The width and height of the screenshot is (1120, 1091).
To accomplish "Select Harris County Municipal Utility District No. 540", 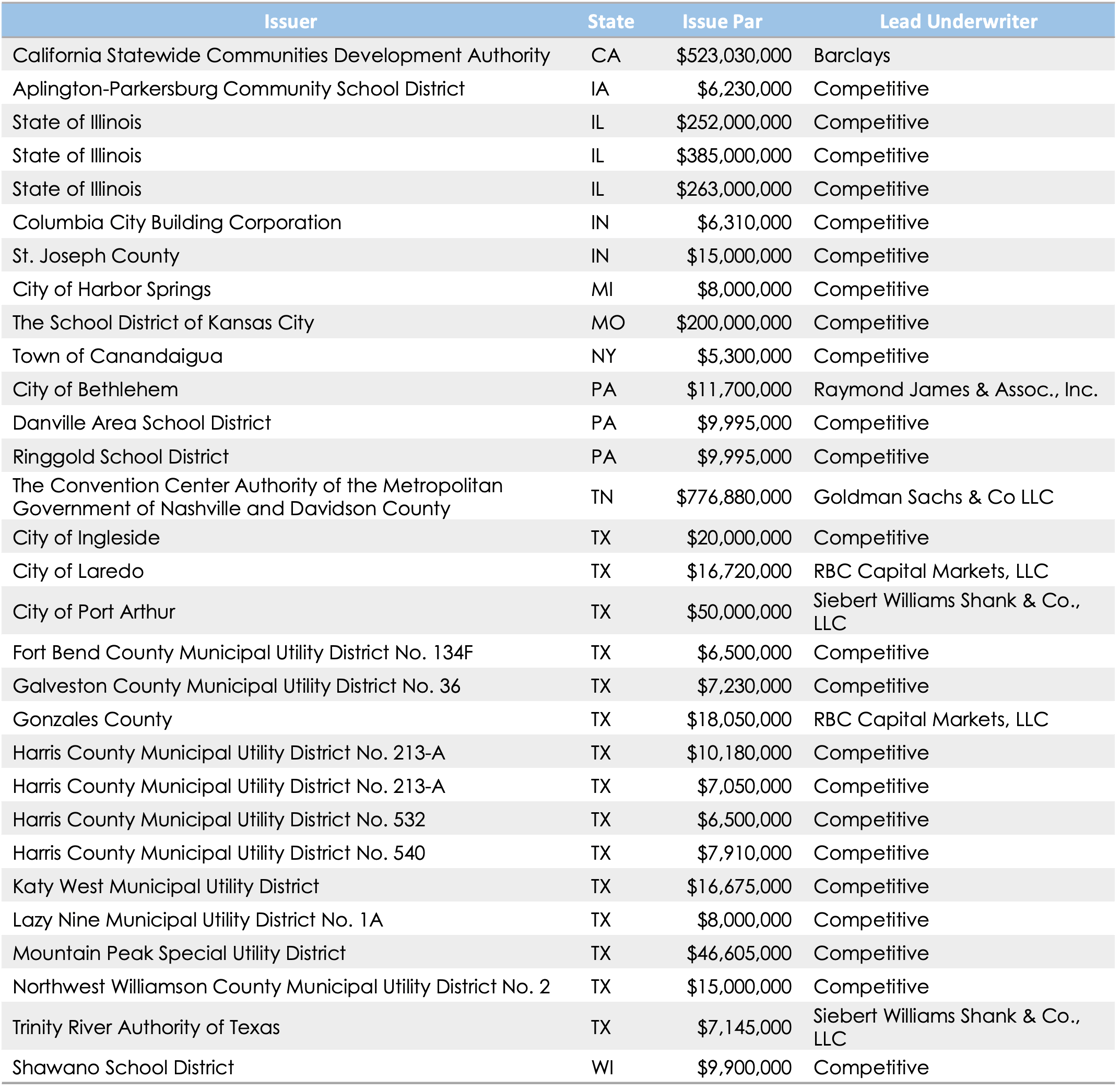I will point(219,853).
